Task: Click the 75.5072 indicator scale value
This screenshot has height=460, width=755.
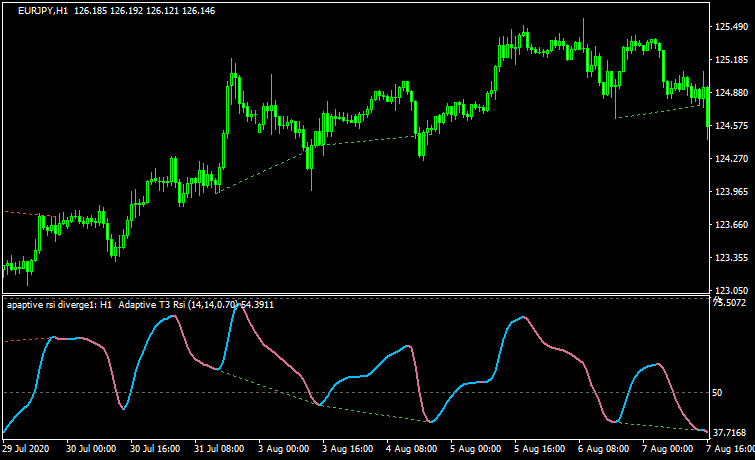Action: point(730,301)
